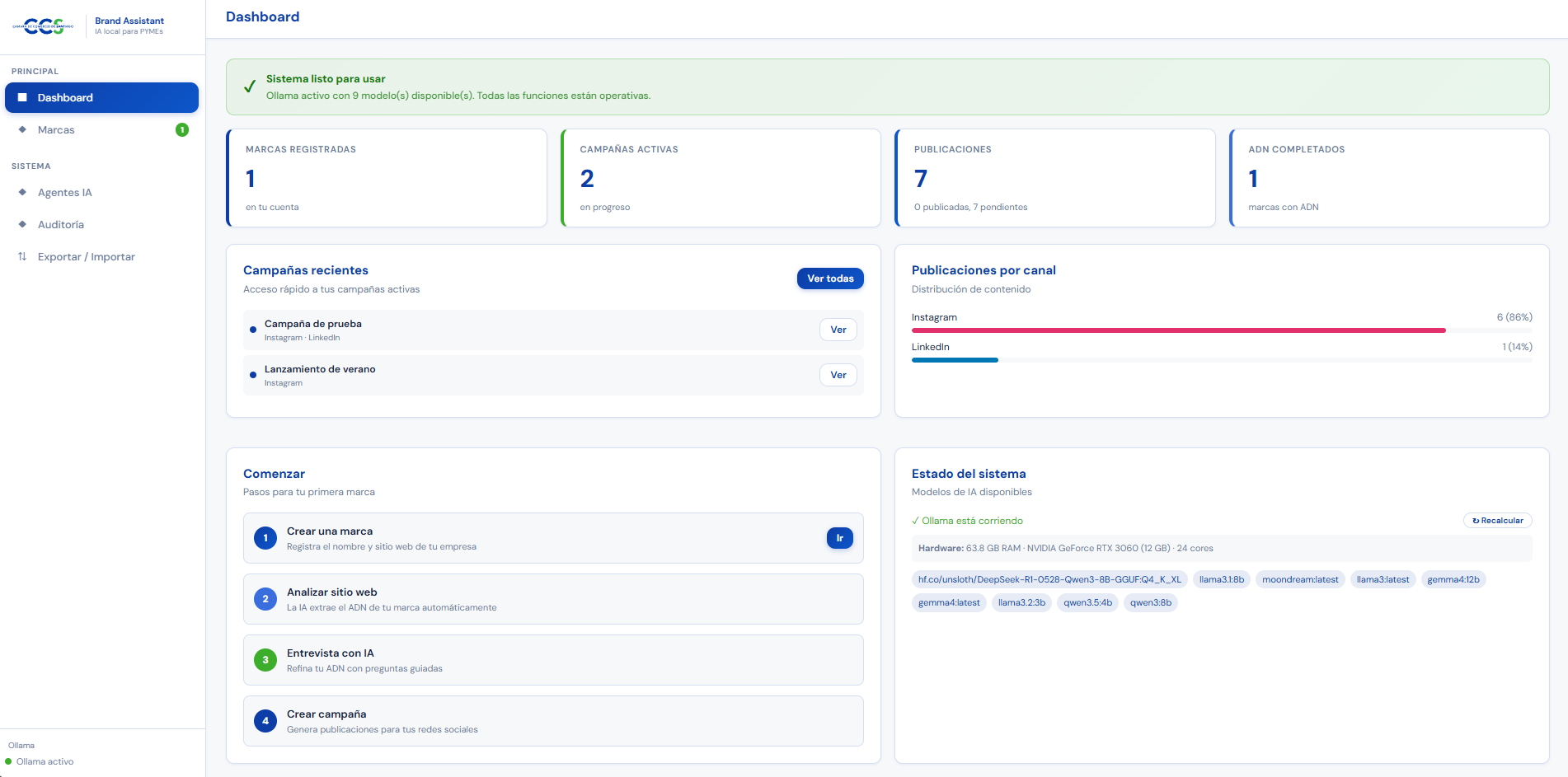Click the qwen3.5:4b model tag

coord(1087,602)
